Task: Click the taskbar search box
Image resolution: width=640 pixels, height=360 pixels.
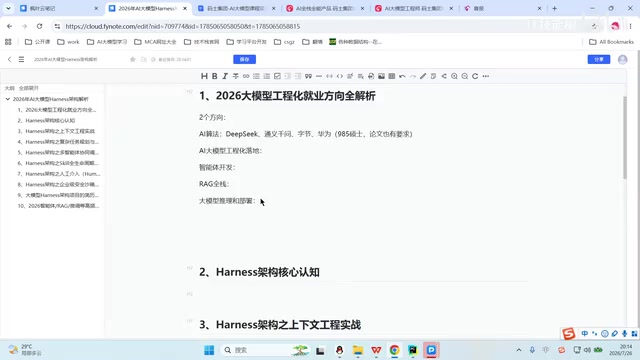Action: [x=265, y=350]
